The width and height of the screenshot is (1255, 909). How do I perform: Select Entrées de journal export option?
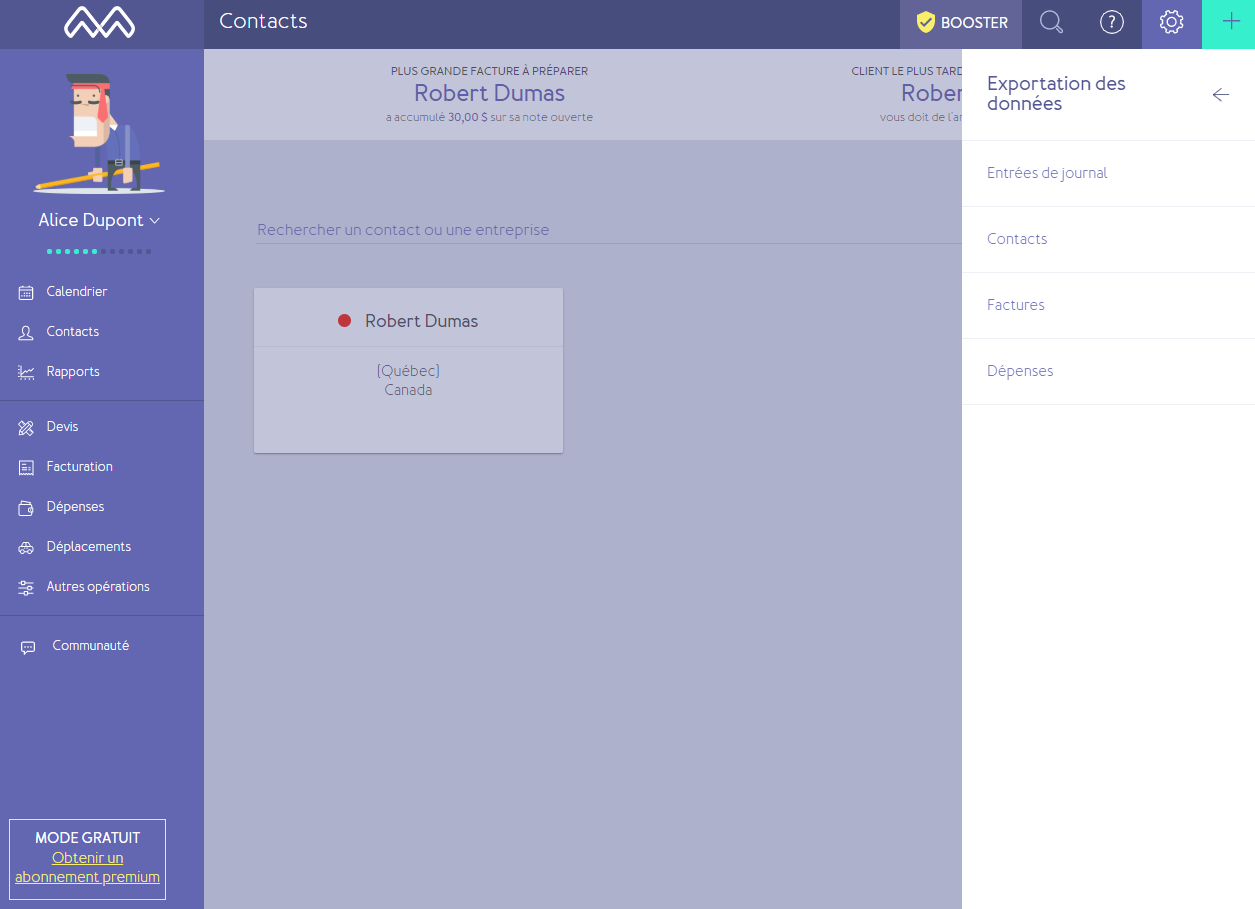(x=1108, y=173)
